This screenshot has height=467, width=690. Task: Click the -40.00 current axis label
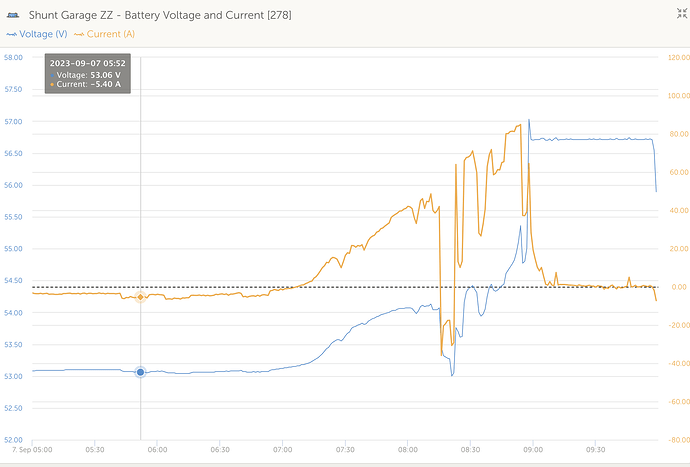(678, 364)
